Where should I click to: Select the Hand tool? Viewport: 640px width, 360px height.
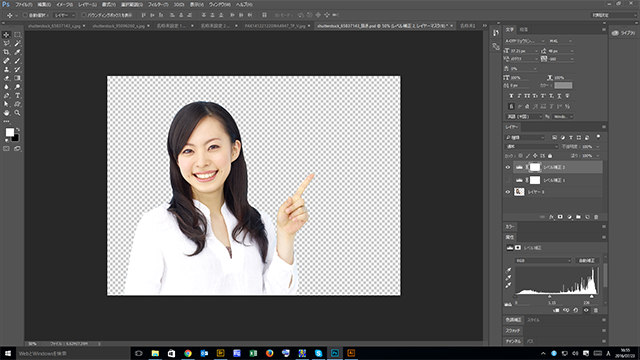click(6, 113)
